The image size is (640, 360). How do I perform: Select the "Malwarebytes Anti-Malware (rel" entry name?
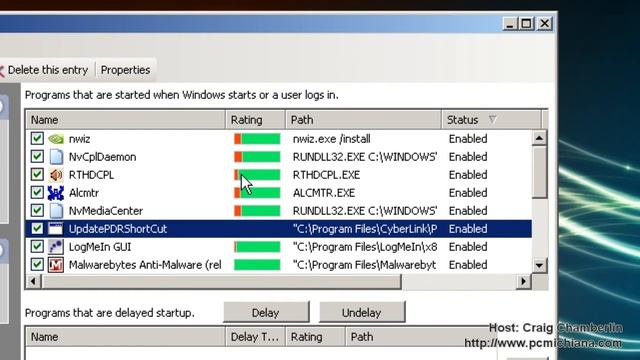click(145, 264)
